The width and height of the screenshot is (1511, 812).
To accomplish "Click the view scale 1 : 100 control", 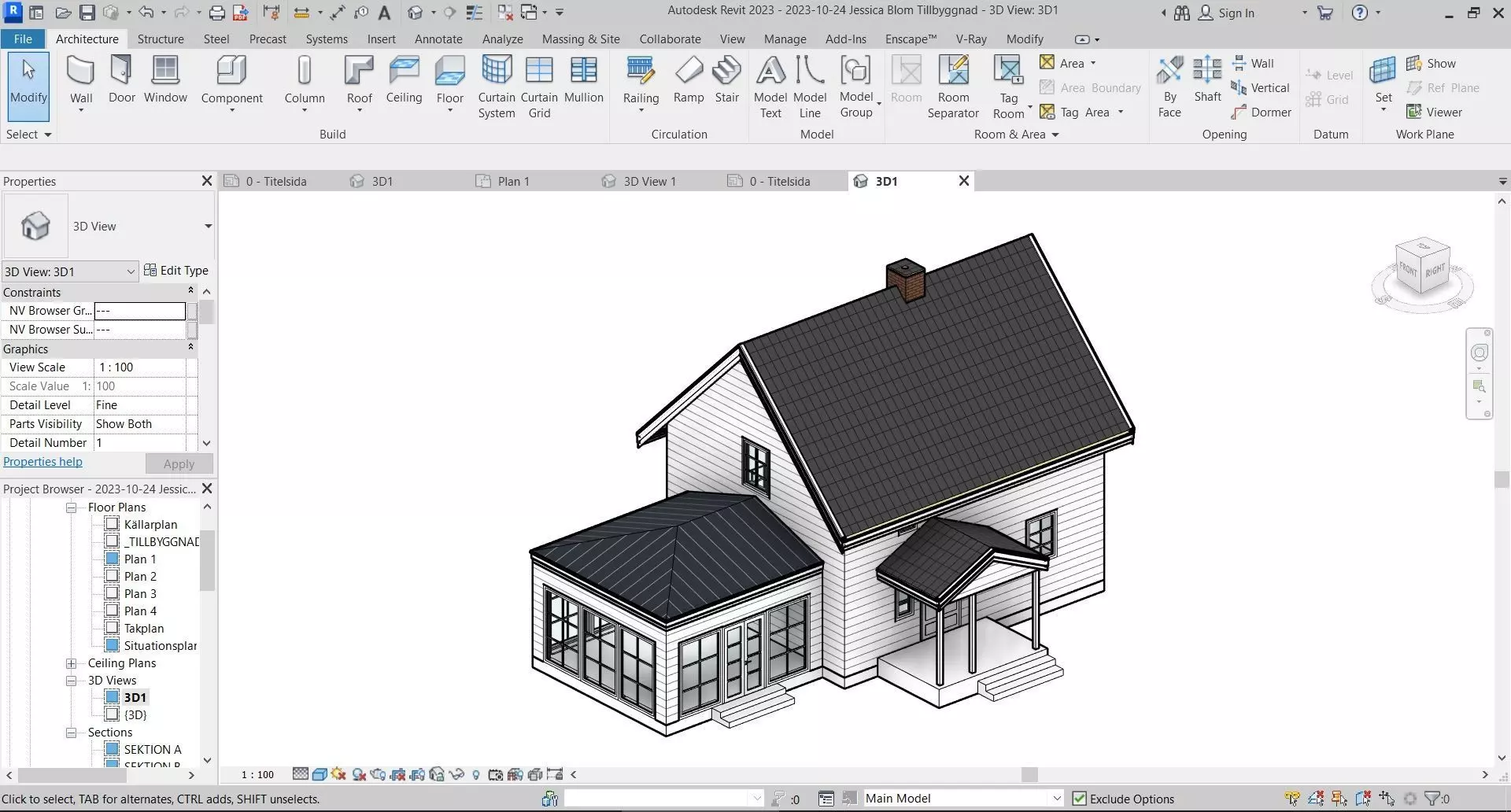I will point(257,775).
